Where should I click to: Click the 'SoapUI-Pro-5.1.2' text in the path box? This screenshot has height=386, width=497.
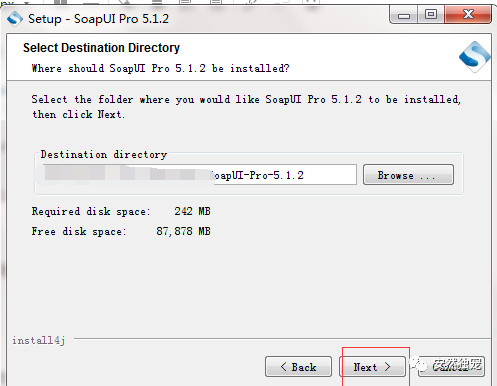click(257, 175)
